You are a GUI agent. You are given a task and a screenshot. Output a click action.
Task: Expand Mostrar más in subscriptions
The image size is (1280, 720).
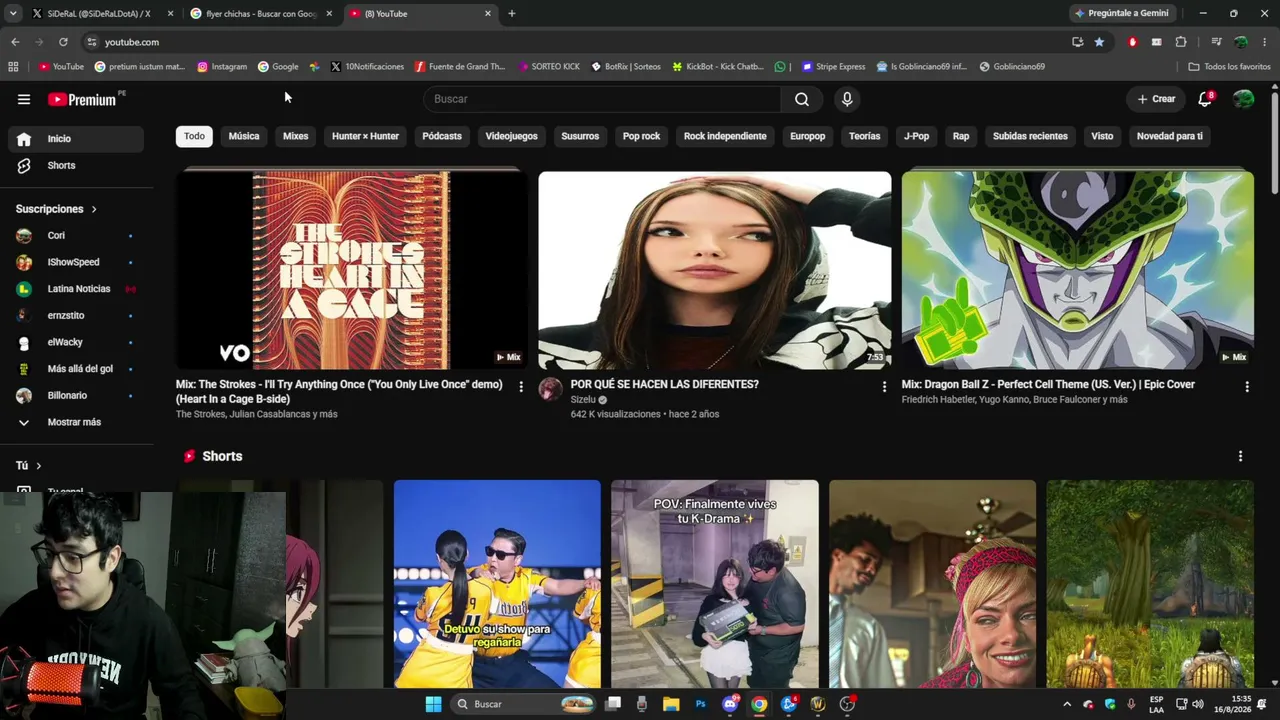[x=76, y=422]
